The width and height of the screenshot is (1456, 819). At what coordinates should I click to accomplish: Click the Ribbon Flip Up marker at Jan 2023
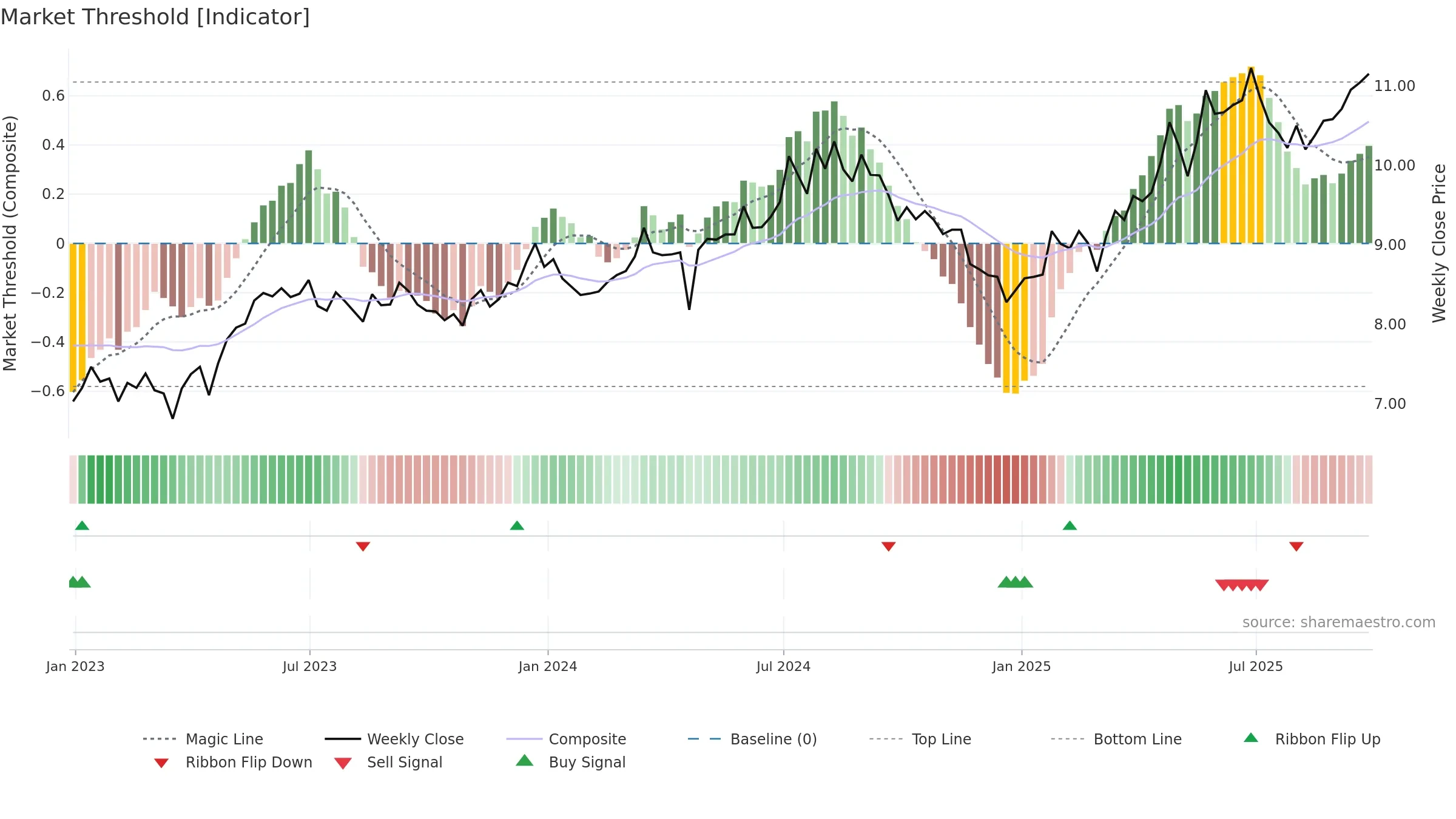point(82,525)
